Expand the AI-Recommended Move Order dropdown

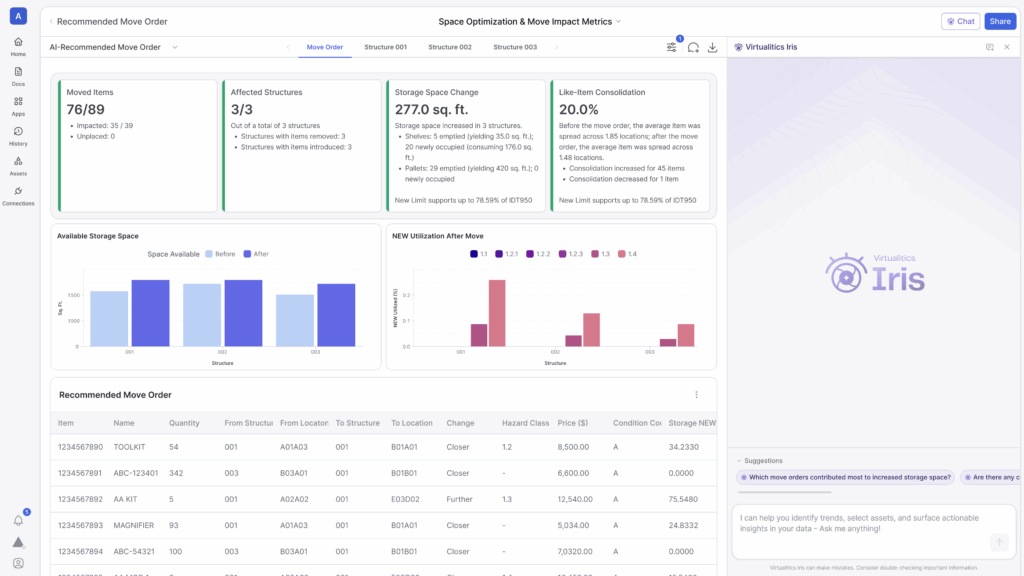(x=175, y=47)
